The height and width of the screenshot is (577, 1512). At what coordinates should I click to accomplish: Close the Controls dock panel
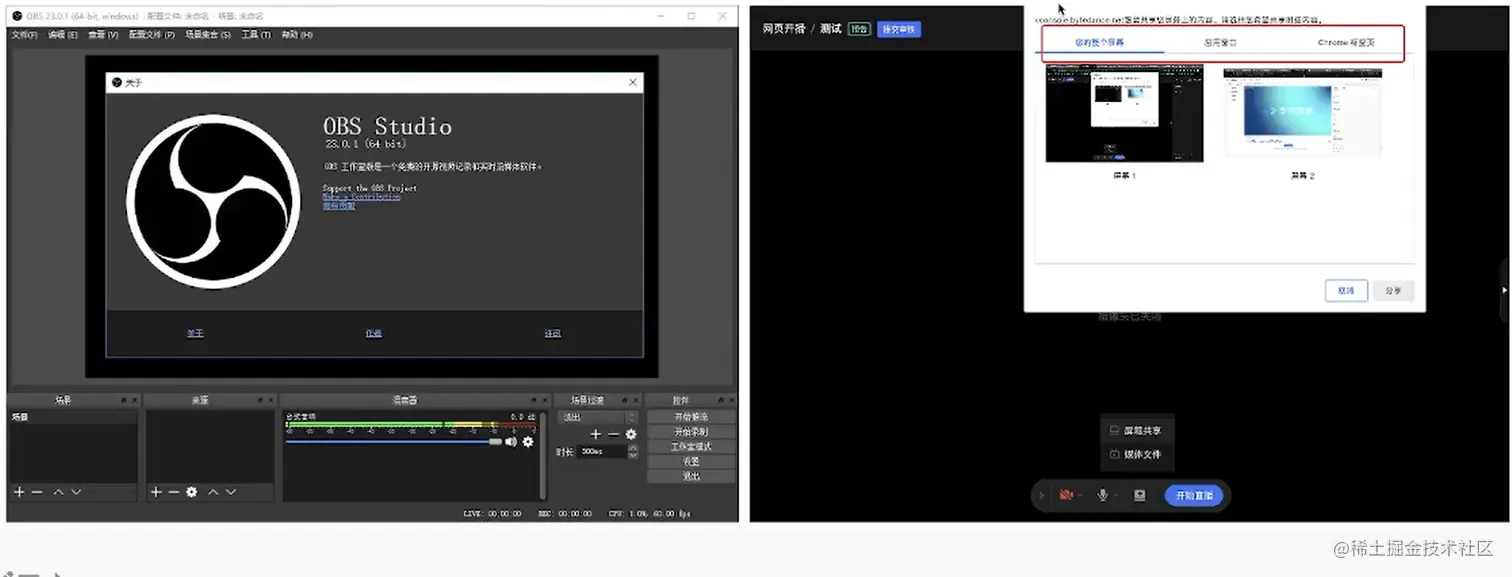pyautogui.click(x=732, y=400)
